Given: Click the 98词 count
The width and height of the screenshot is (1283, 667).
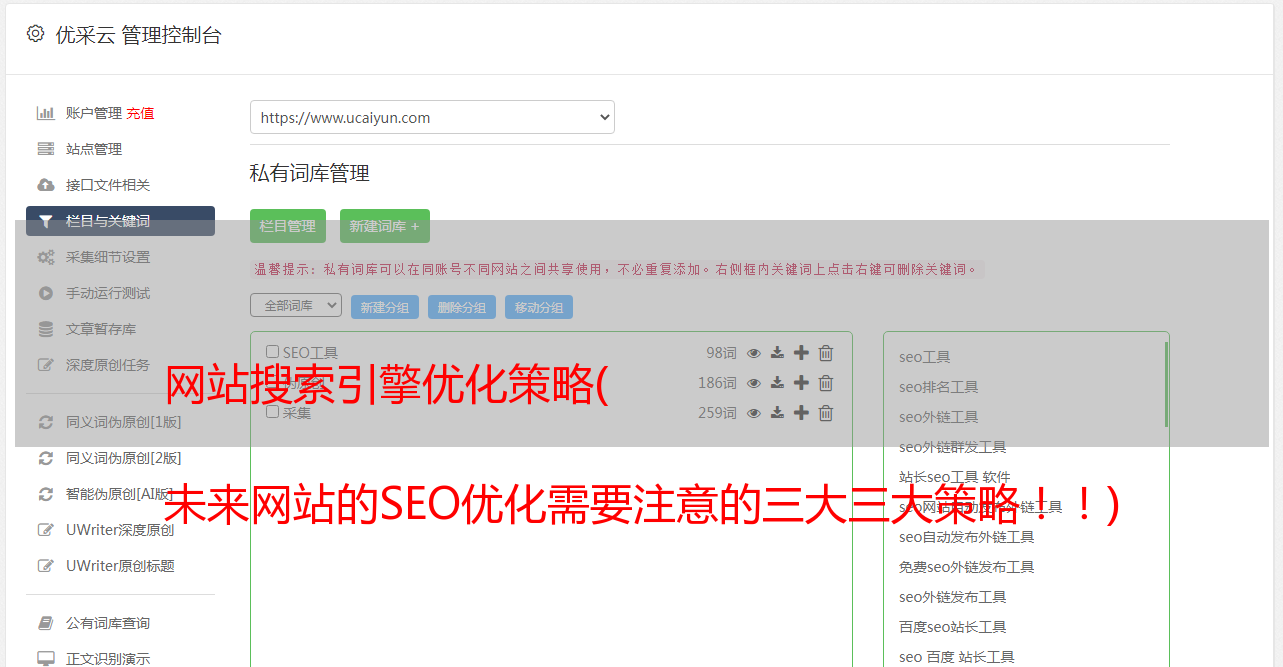Looking at the screenshot, I should [x=721, y=353].
